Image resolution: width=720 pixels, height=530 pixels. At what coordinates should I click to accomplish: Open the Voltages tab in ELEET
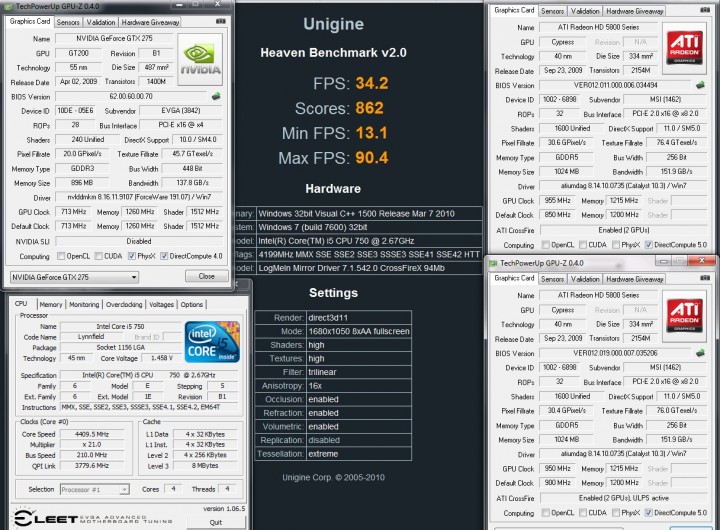pos(161,304)
